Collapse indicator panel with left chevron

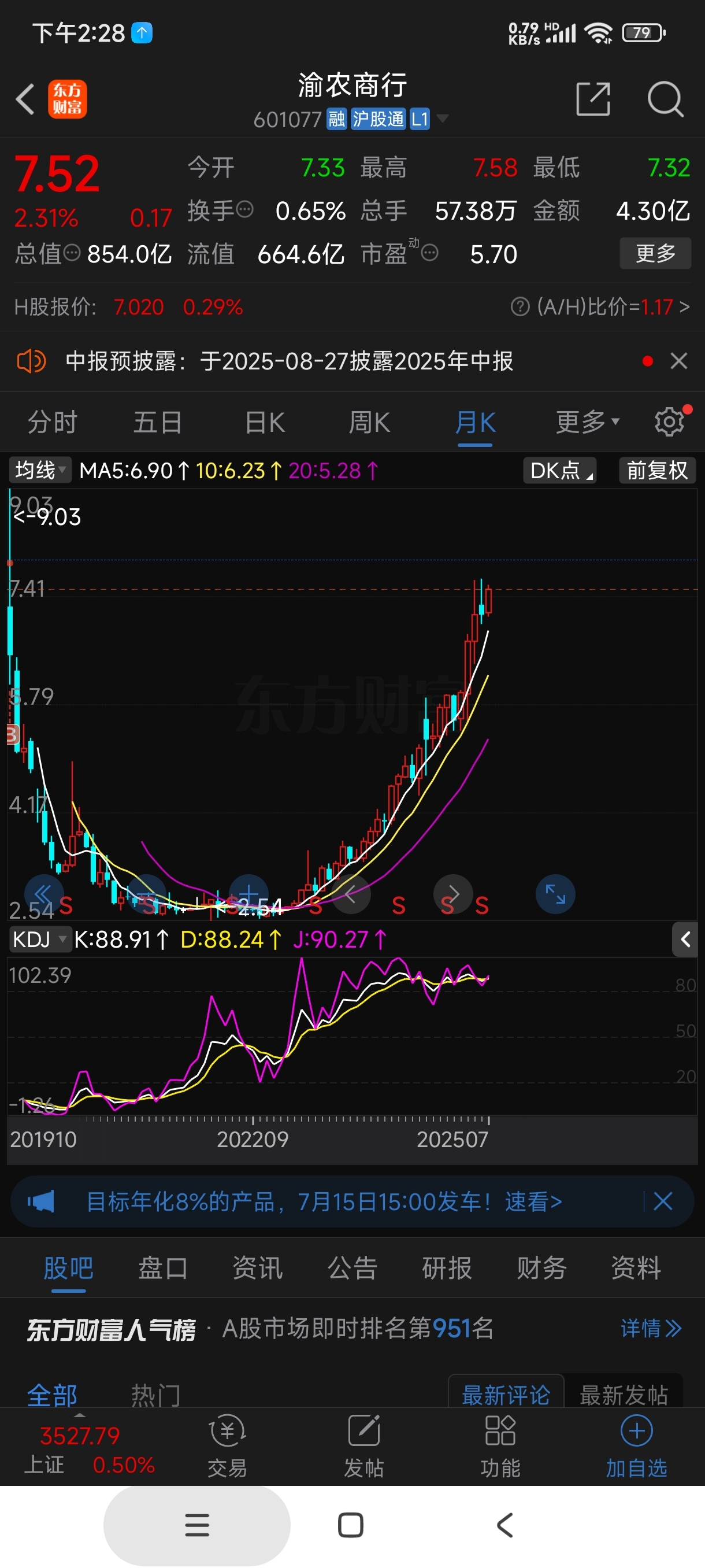click(685, 939)
